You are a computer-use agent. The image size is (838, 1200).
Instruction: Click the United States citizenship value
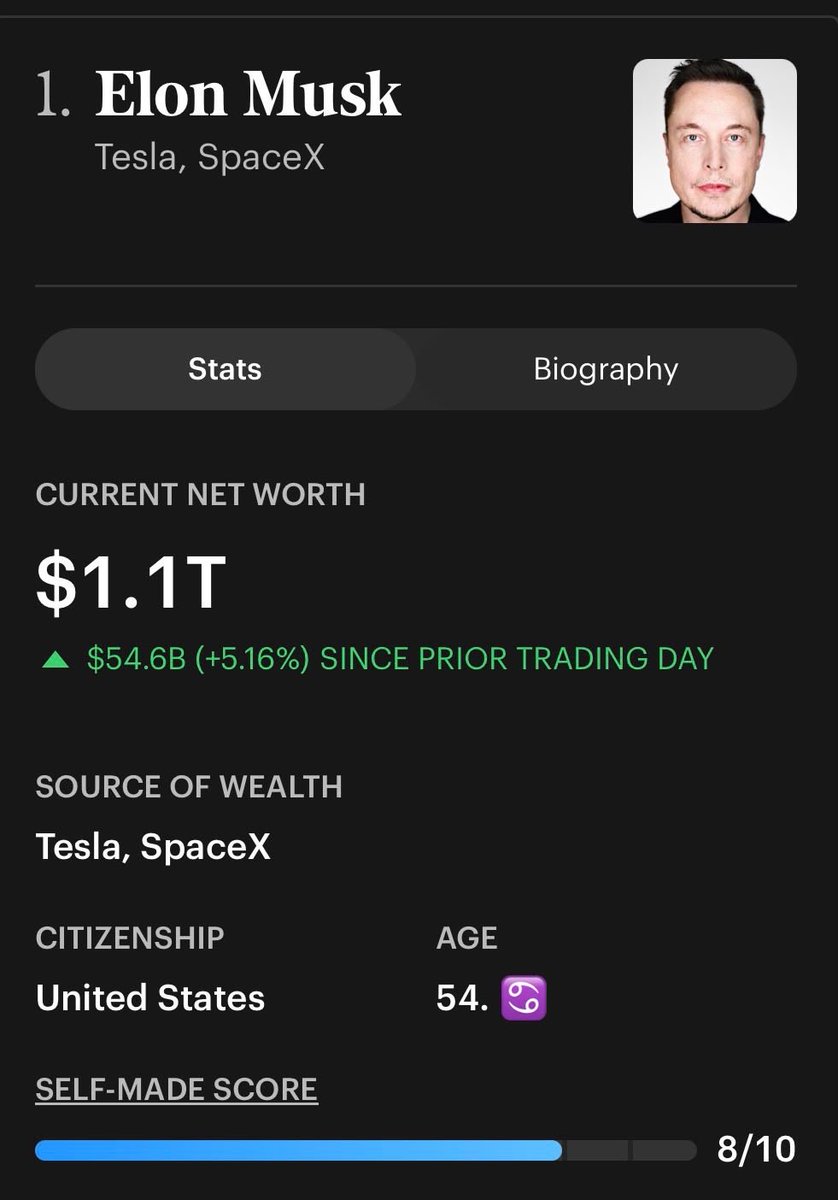150,998
